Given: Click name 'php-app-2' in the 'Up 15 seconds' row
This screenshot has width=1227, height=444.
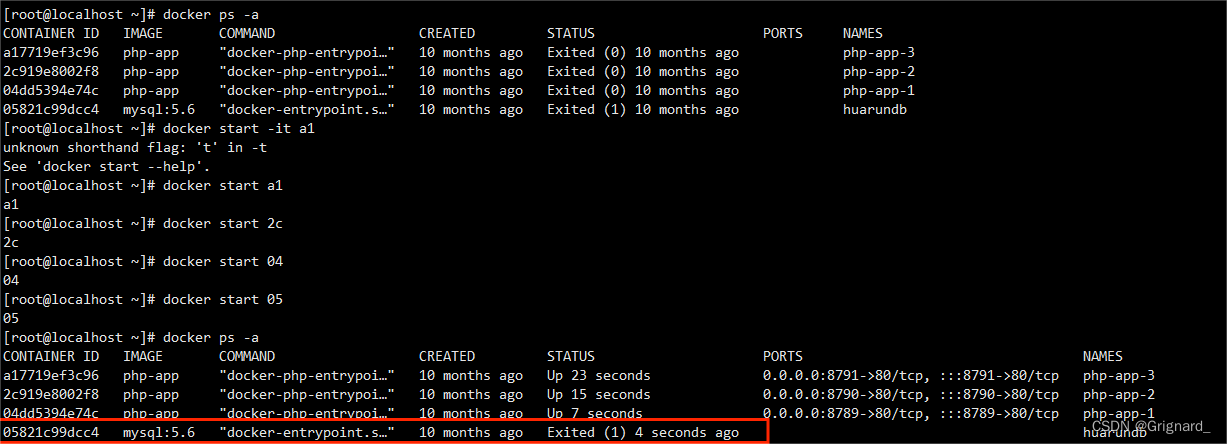Looking at the screenshot, I should [x=1119, y=394].
